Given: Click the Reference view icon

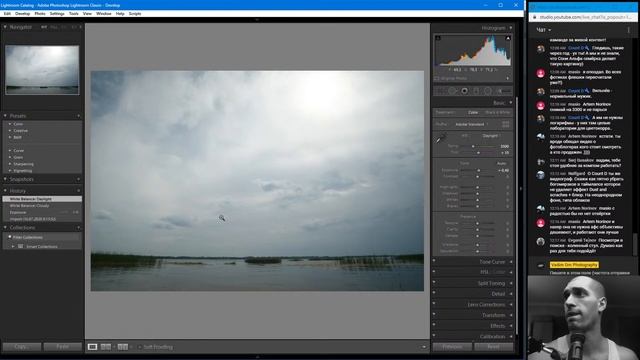Looking at the screenshot, I should (x=123, y=347).
